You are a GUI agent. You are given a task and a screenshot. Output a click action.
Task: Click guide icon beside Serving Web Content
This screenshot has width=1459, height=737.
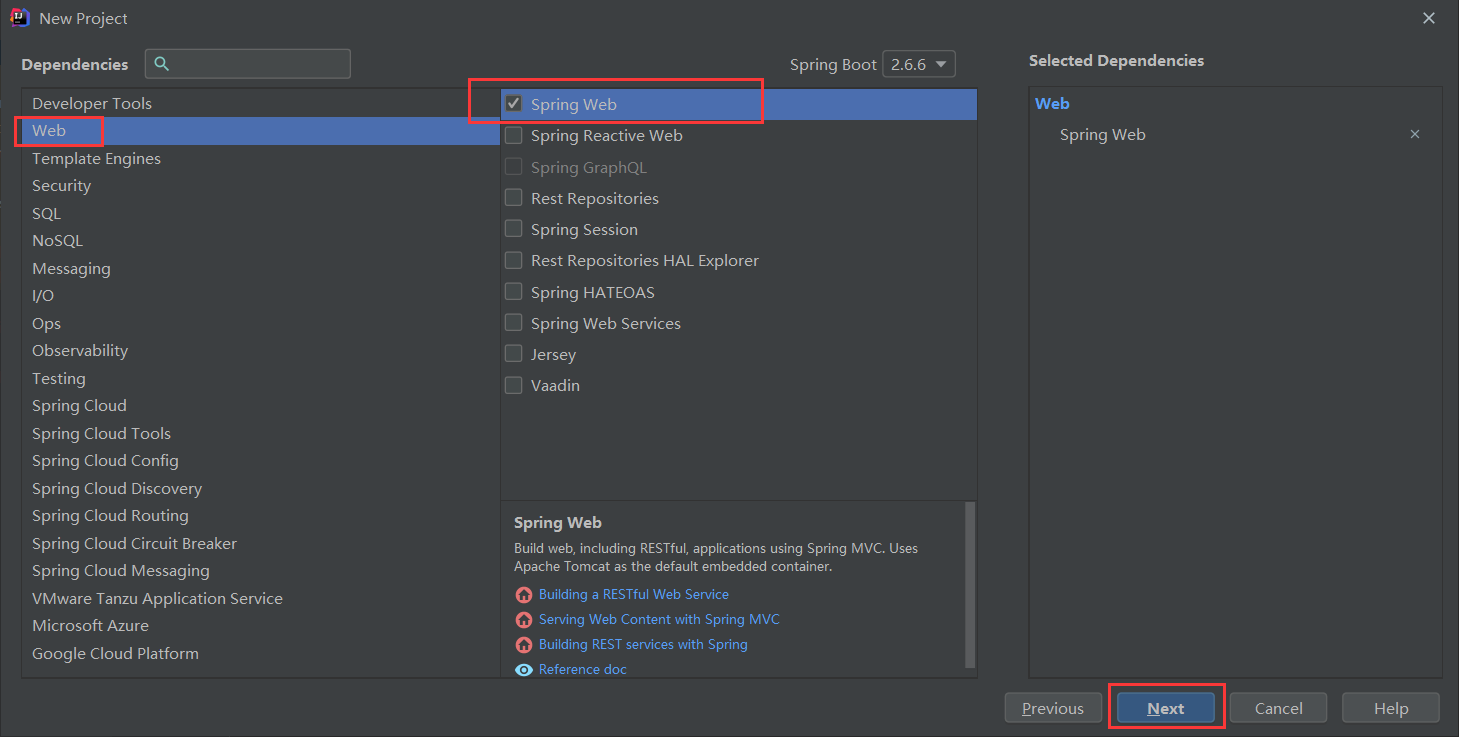[x=524, y=620]
